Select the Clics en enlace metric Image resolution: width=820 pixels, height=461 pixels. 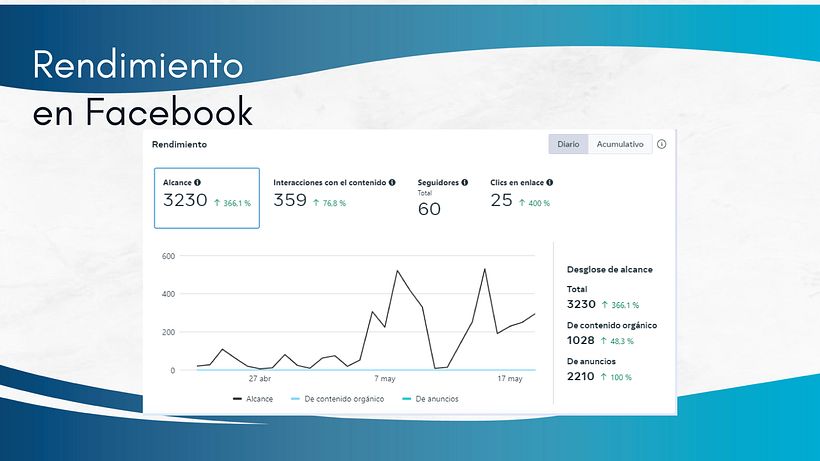521,194
